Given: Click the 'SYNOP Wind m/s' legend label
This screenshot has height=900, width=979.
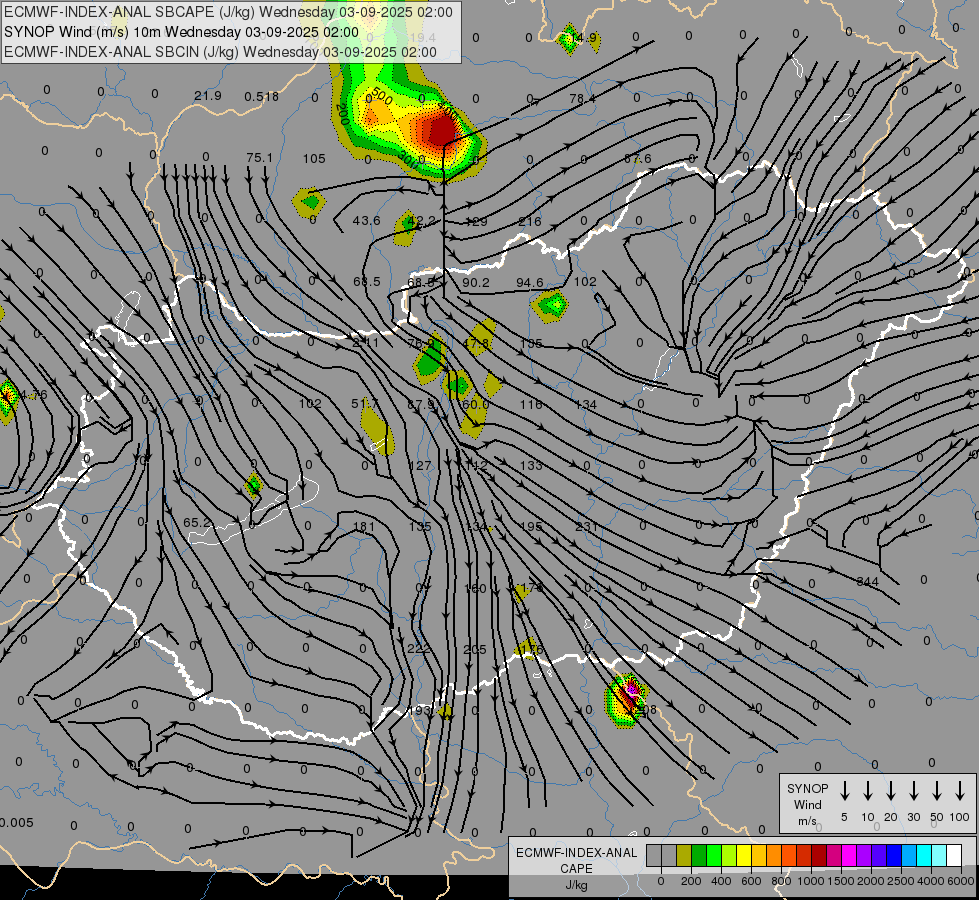Looking at the screenshot, I should click(x=807, y=805).
